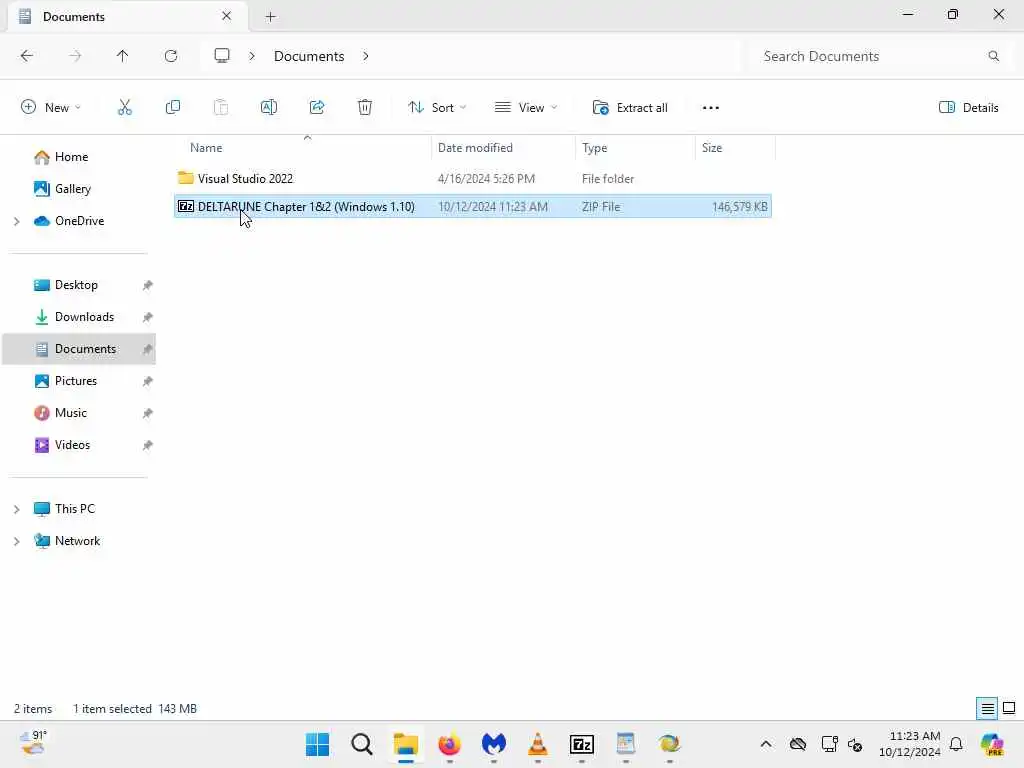Viewport: 1024px width, 768px height.
Task: Expand the Network tree node
Action: (x=16, y=541)
